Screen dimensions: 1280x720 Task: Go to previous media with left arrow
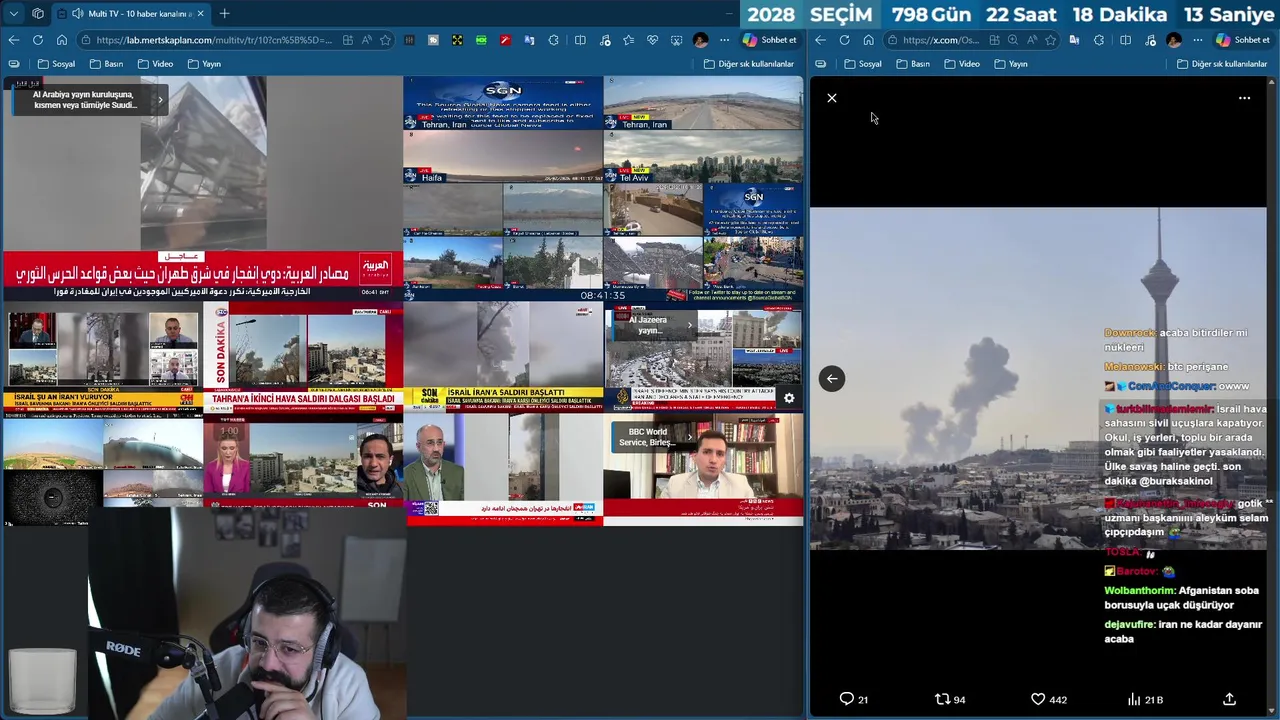pos(832,378)
